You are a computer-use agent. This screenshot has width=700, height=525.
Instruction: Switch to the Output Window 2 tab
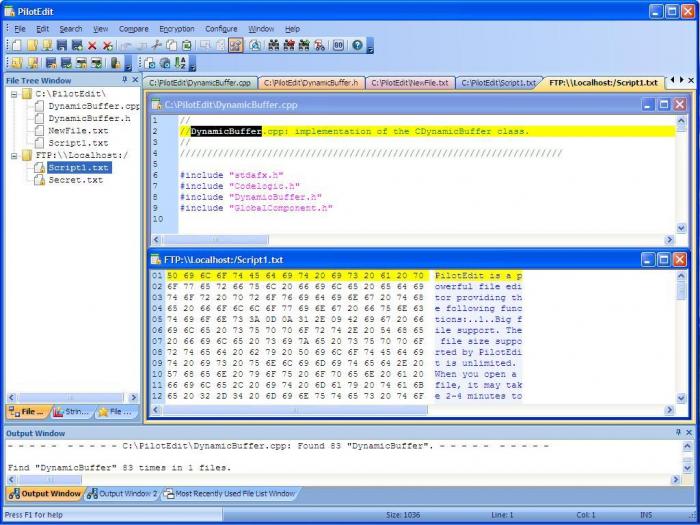[x=122, y=493]
